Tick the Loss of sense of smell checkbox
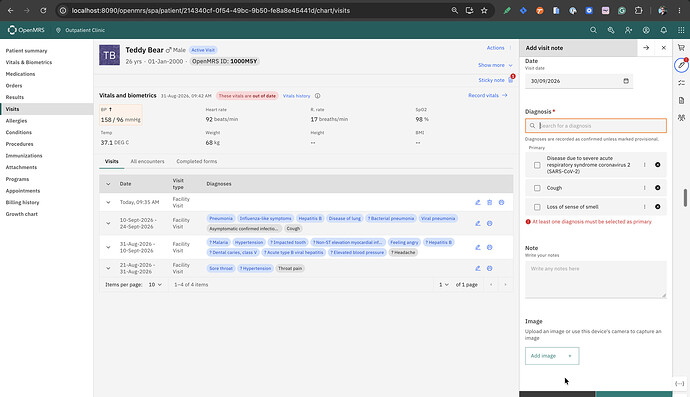The height and width of the screenshot is (397, 690). pyautogui.click(x=537, y=207)
